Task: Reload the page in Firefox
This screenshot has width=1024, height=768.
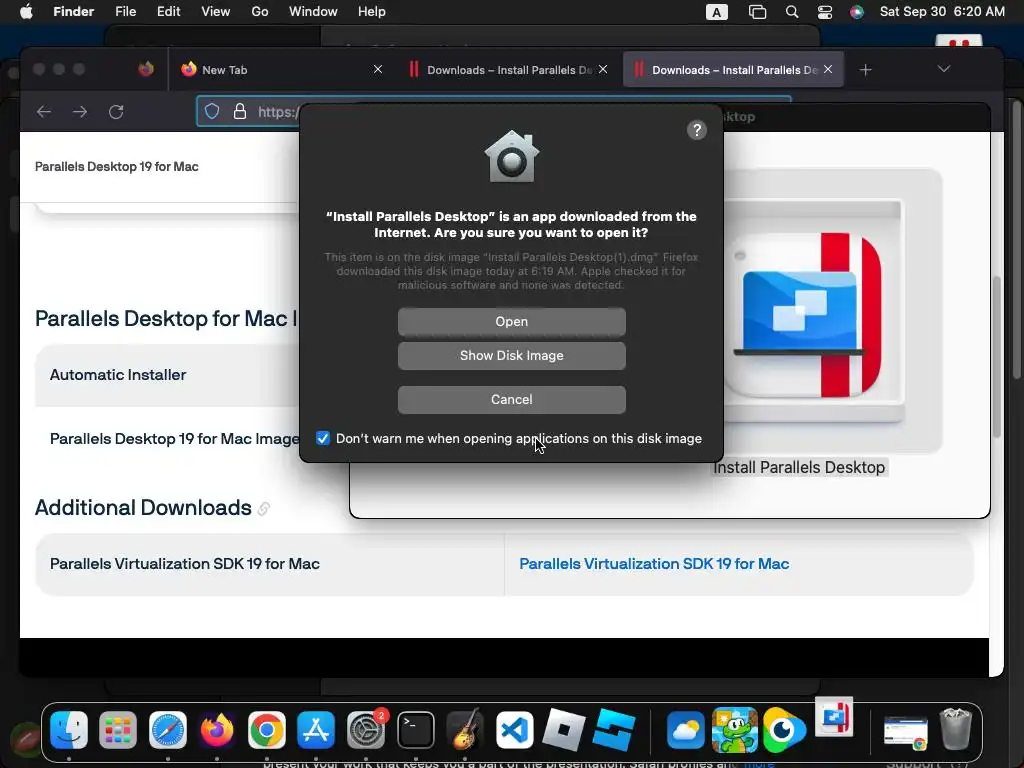Action: 116,112
